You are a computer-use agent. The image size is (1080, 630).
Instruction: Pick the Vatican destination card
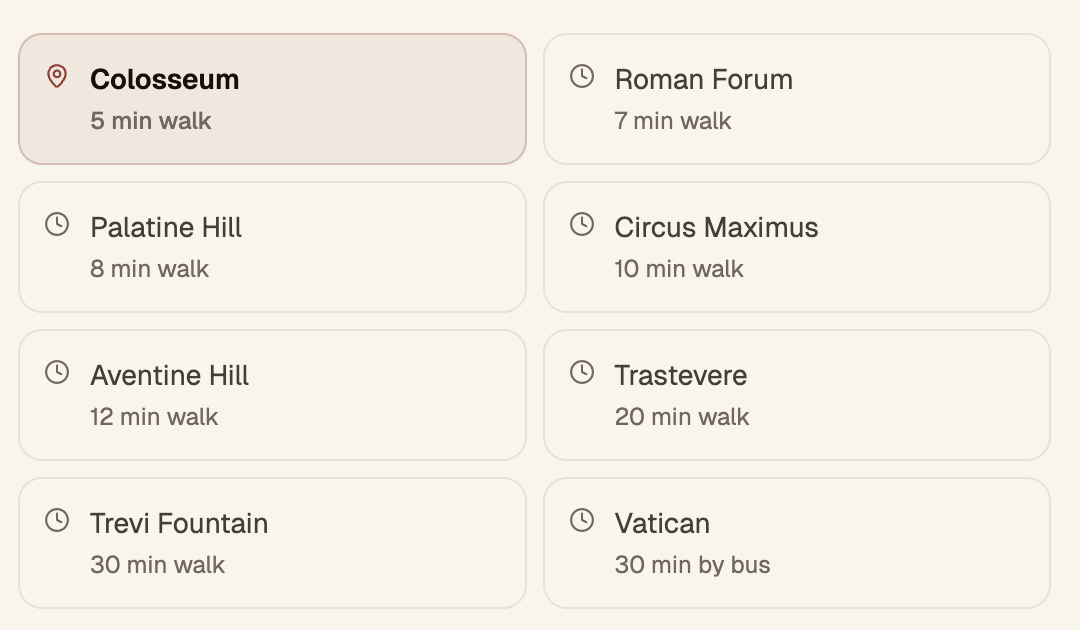tap(797, 543)
